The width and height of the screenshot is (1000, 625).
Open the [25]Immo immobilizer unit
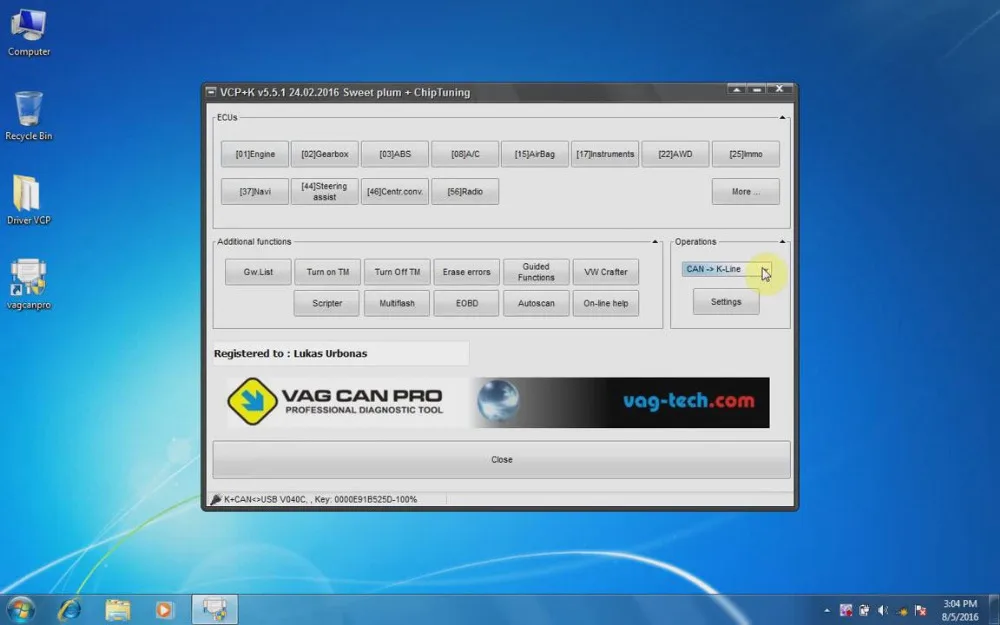(746, 154)
